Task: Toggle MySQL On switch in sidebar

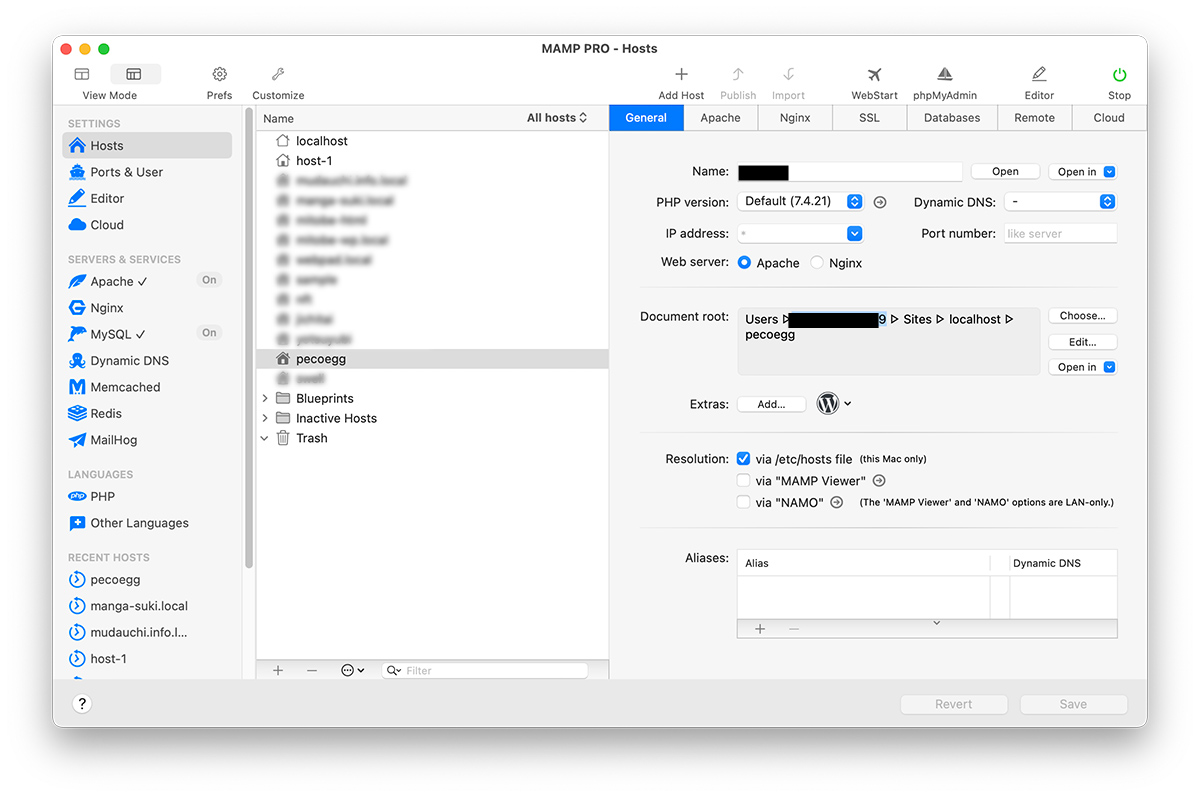Action: (x=209, y=333)
